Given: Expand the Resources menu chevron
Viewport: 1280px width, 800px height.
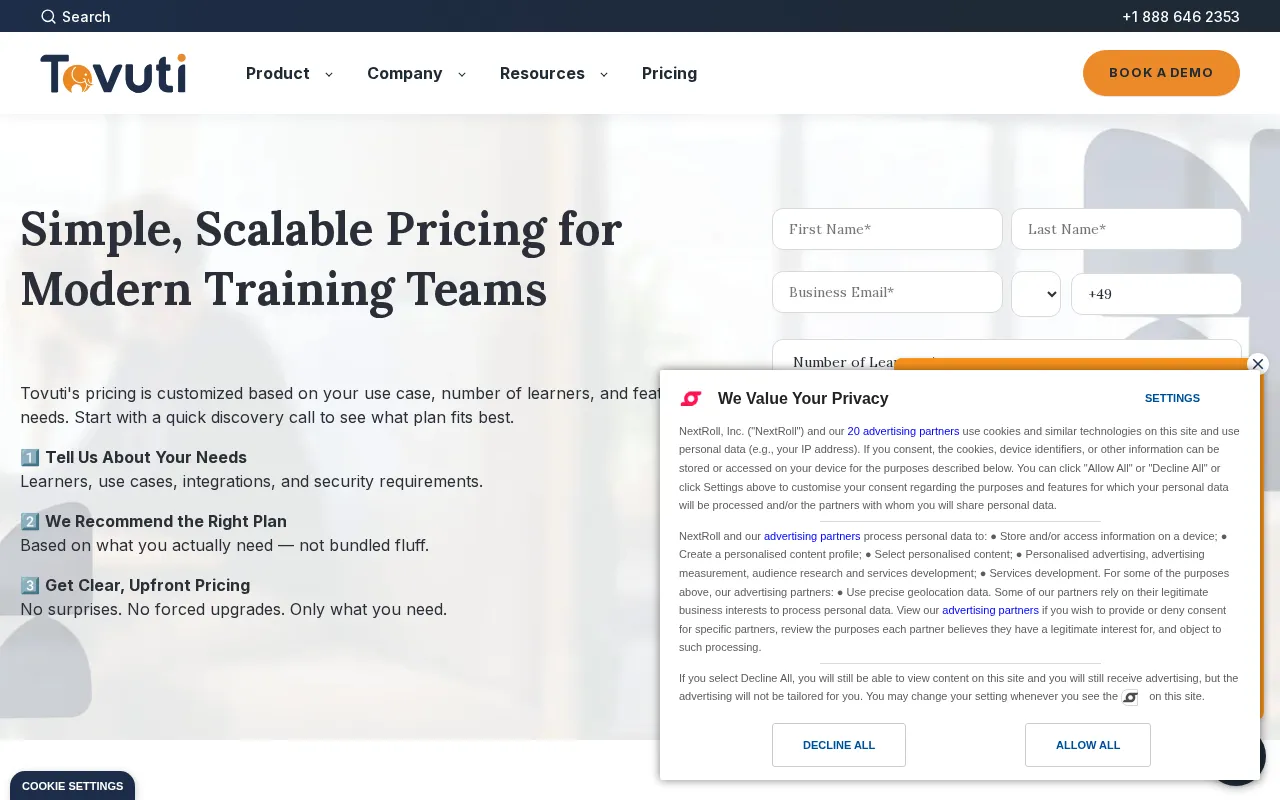Looking at the screenshot, I should coord(603,74).
